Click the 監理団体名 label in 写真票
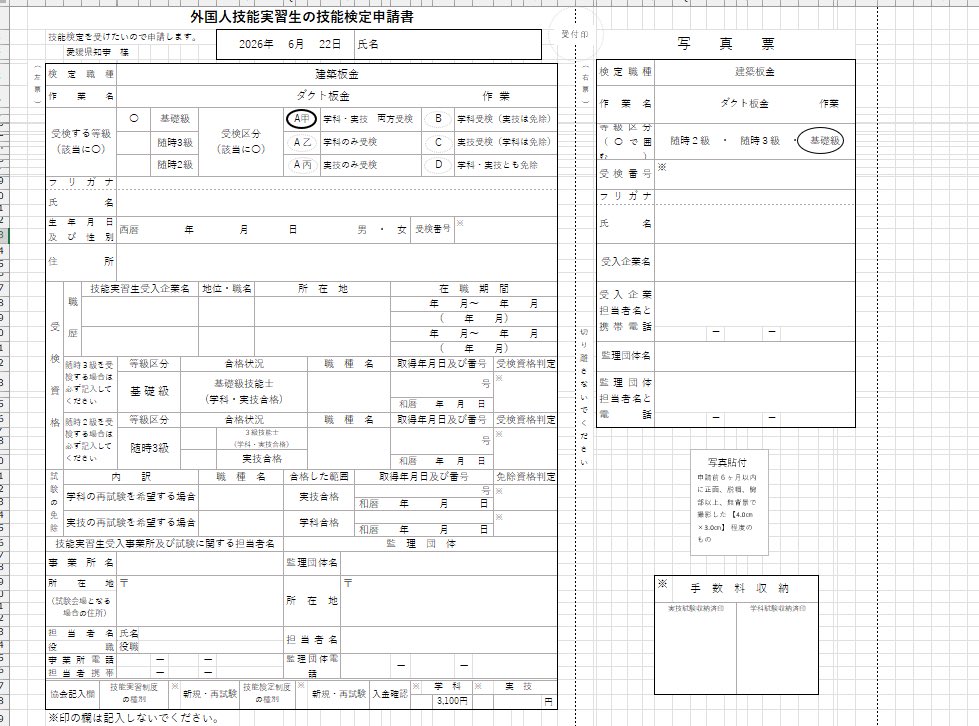The width and height of the screenshot is (979, 726). click(626, 355)
